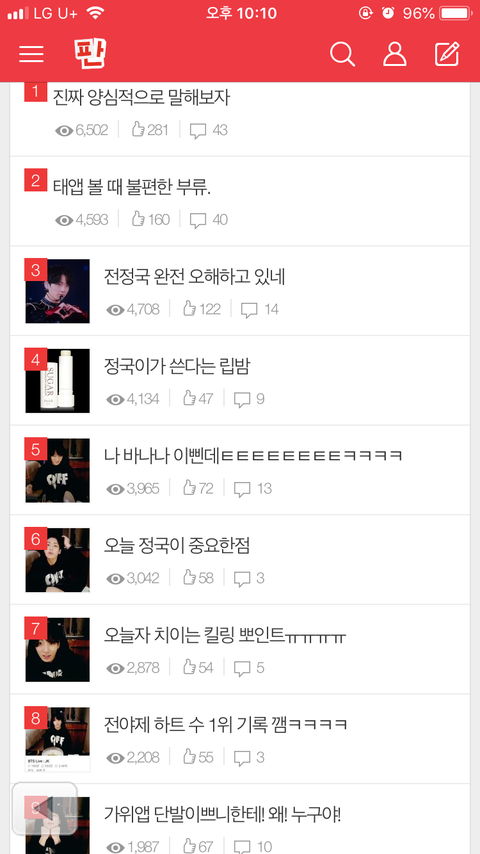Tap comment icon showing 13 comments
Viewport: 480px width, 854px height.
pyautogui.click(x=242, y=489)
